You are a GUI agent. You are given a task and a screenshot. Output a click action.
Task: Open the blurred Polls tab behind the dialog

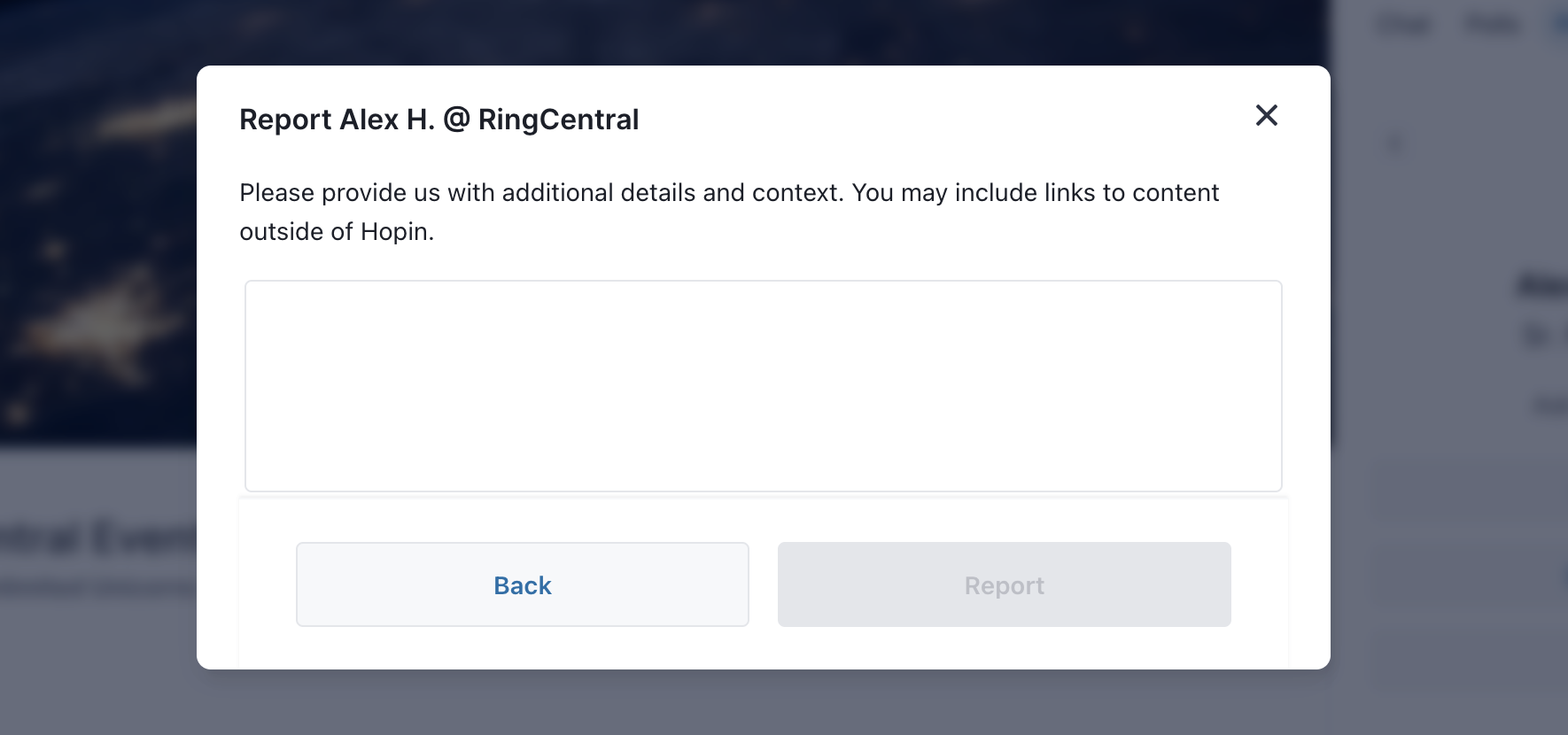pyautogui.click(x=1493, y=25)
